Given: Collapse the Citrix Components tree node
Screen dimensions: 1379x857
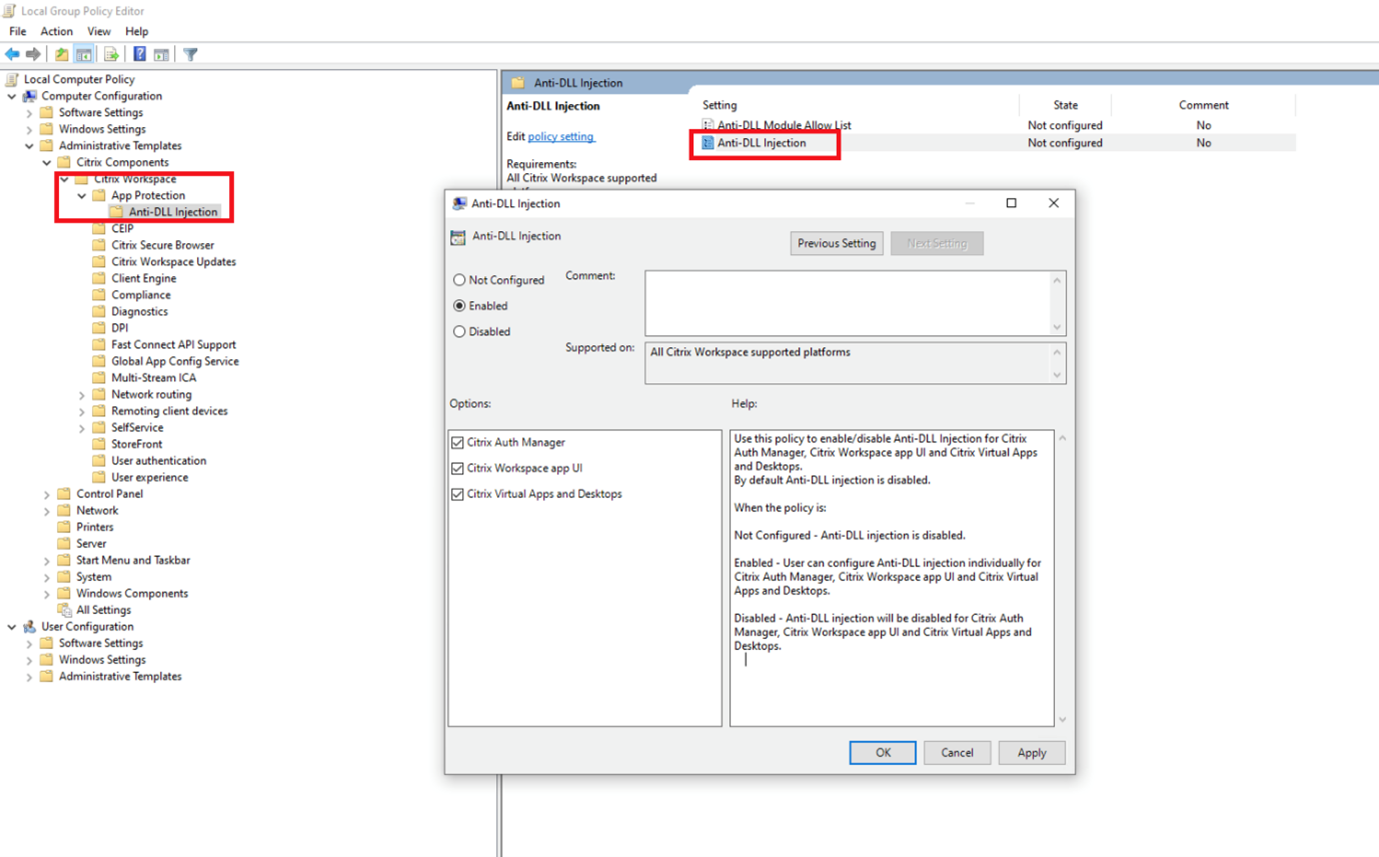Looking at the screenshot, I should (x=47, y=162).
